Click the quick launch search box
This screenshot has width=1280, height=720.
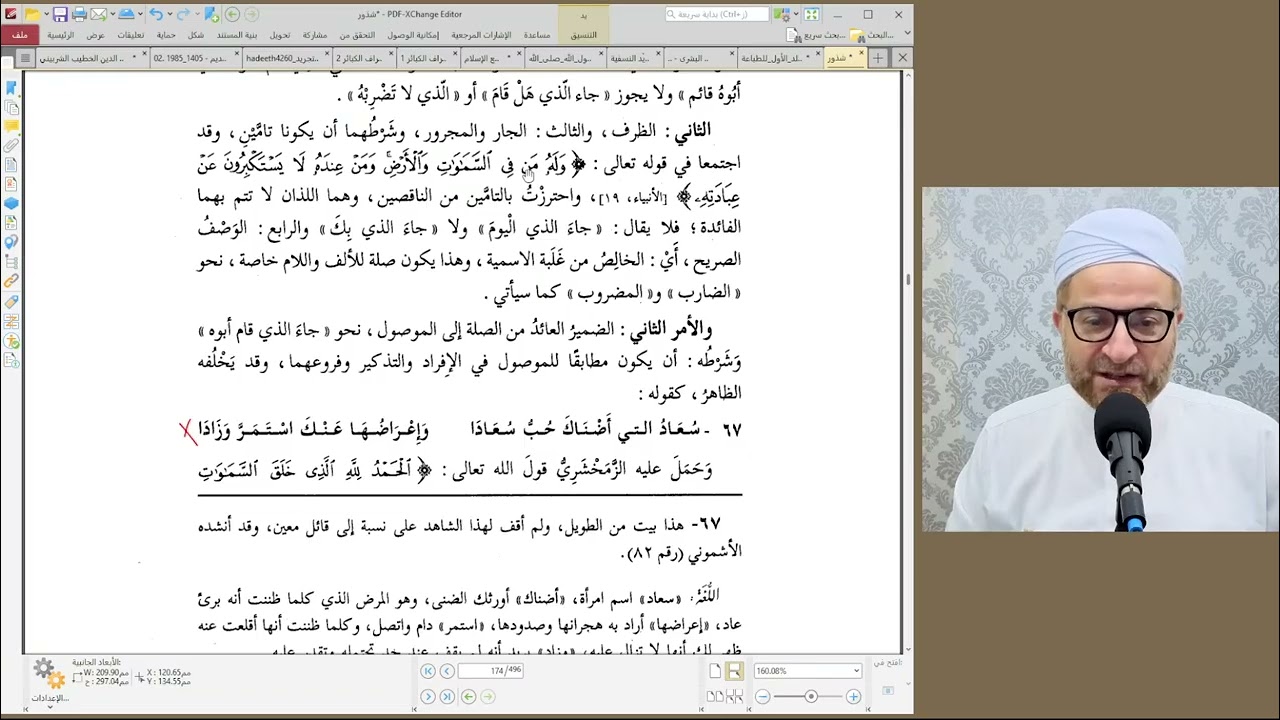(x=718, y=14)
